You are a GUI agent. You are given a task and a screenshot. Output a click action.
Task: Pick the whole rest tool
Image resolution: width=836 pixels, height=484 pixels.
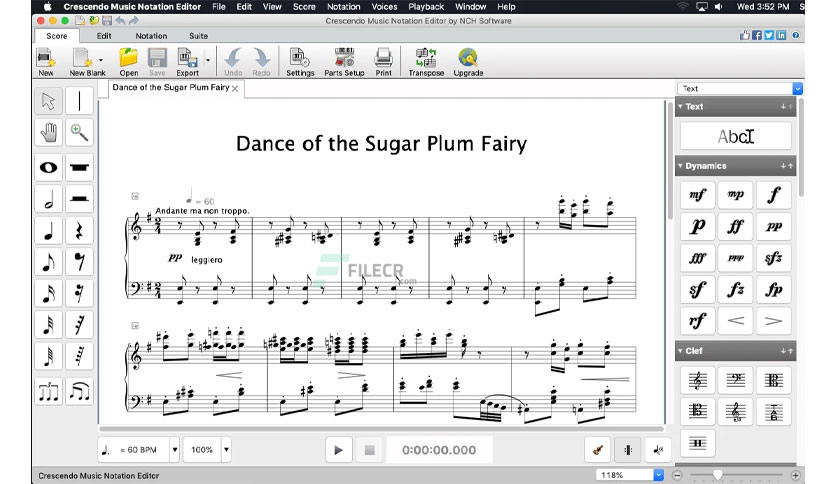click(79, 167)
